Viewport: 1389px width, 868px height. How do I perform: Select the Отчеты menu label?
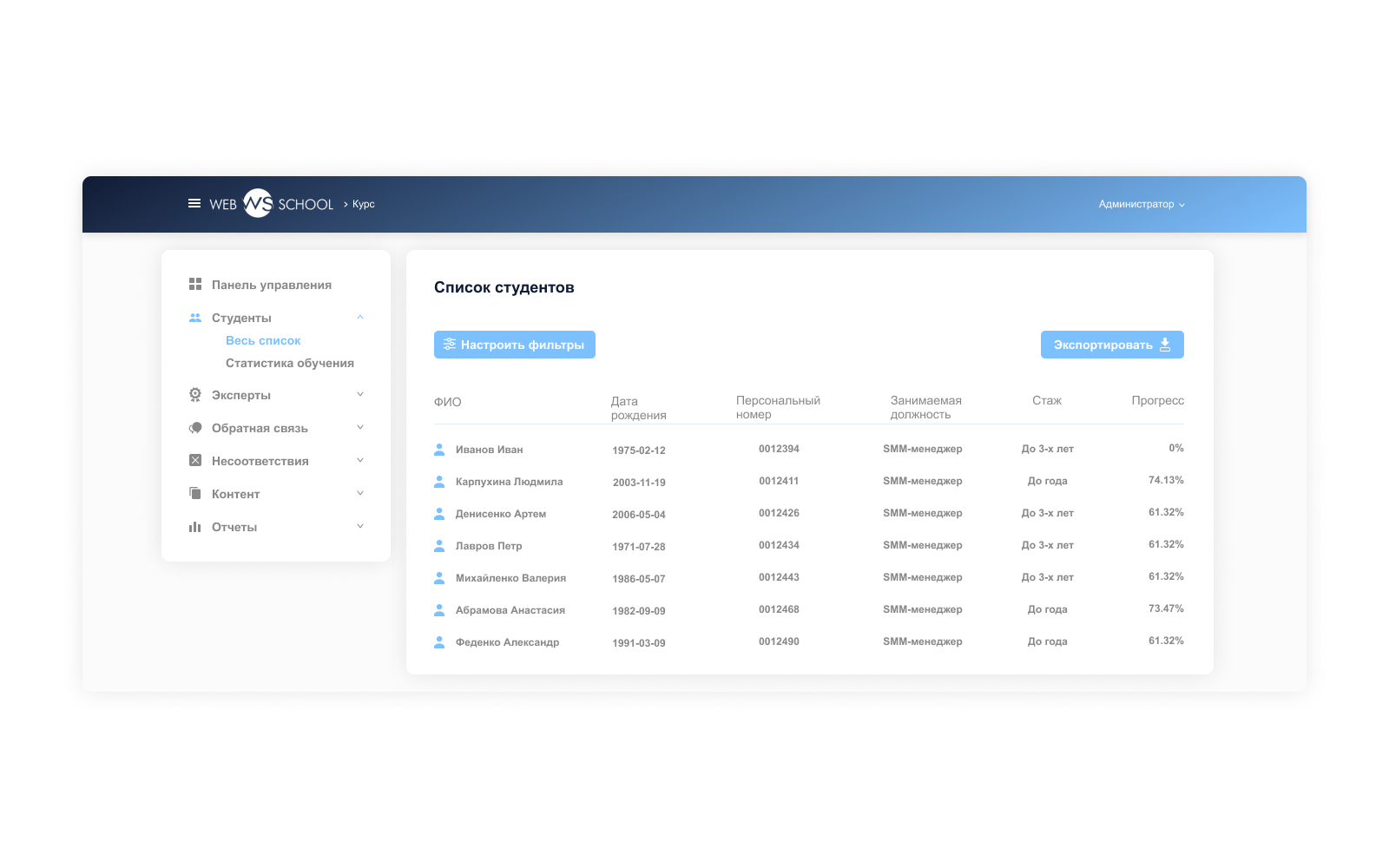(x=234, y=527)
